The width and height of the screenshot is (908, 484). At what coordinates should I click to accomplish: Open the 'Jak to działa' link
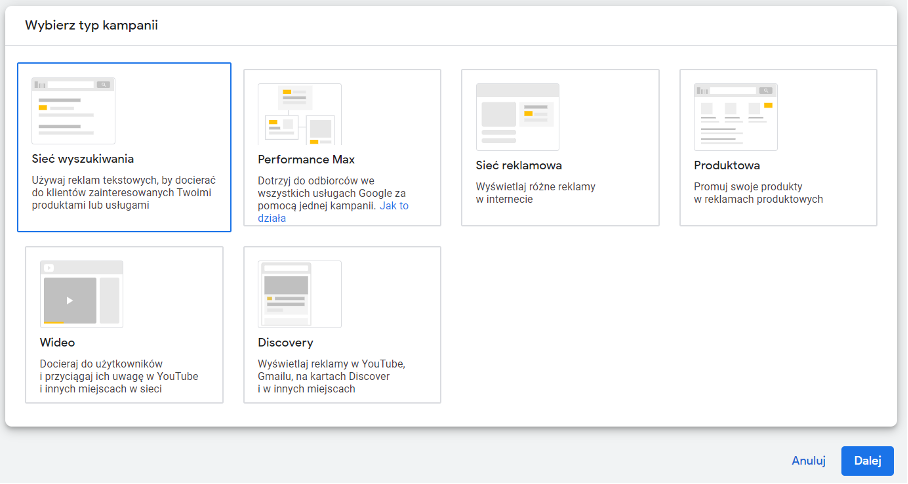point(333,212)
